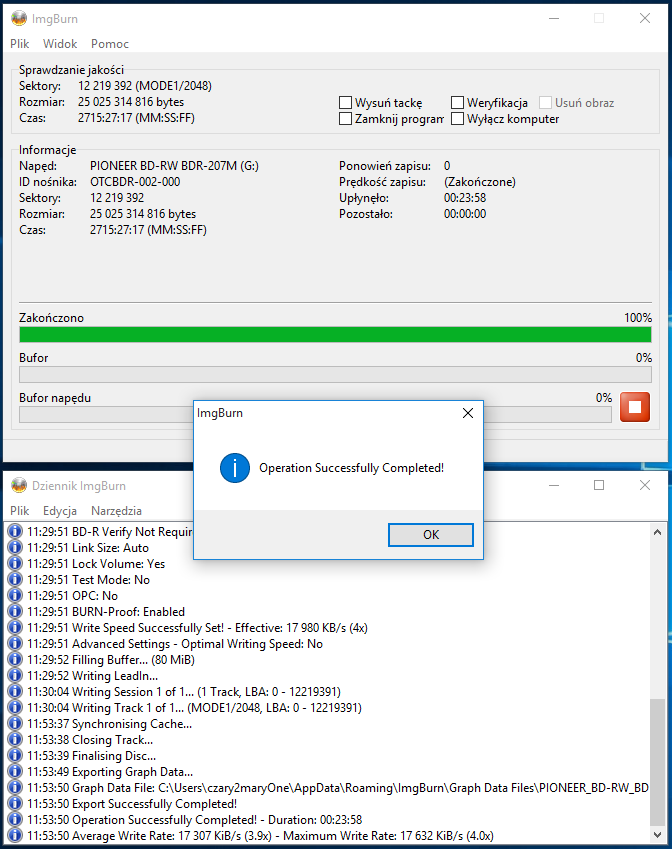Click the remaining time value '00:00:00'
This screenshot has height=849, width=672.
(465, 214)
